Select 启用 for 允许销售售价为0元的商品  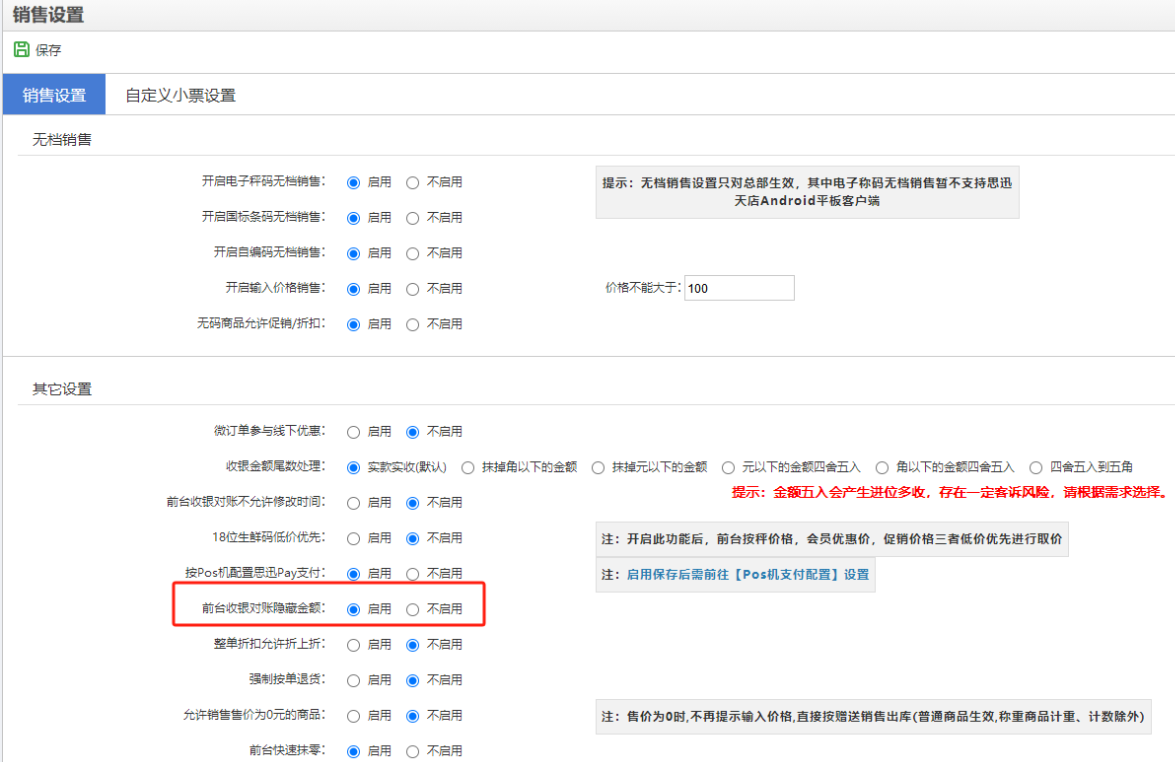(x=353, y=716)
